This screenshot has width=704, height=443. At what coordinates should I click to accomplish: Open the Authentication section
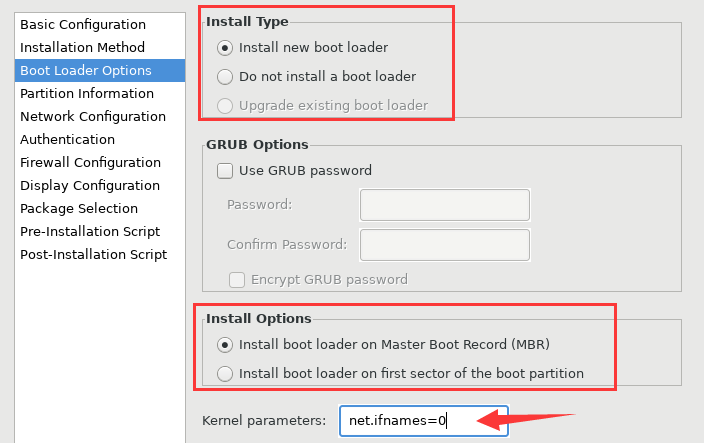pyautogui.click(x=67, y=139)
